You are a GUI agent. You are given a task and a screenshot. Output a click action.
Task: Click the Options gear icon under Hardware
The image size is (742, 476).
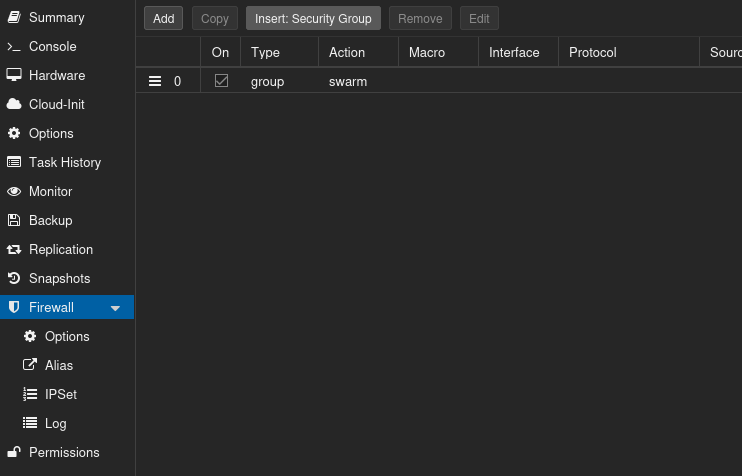click(x=14, y=134)
